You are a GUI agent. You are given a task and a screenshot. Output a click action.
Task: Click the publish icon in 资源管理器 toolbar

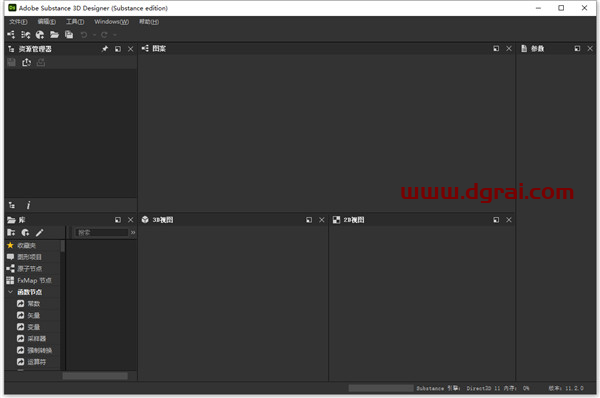(x=26, y=62)
